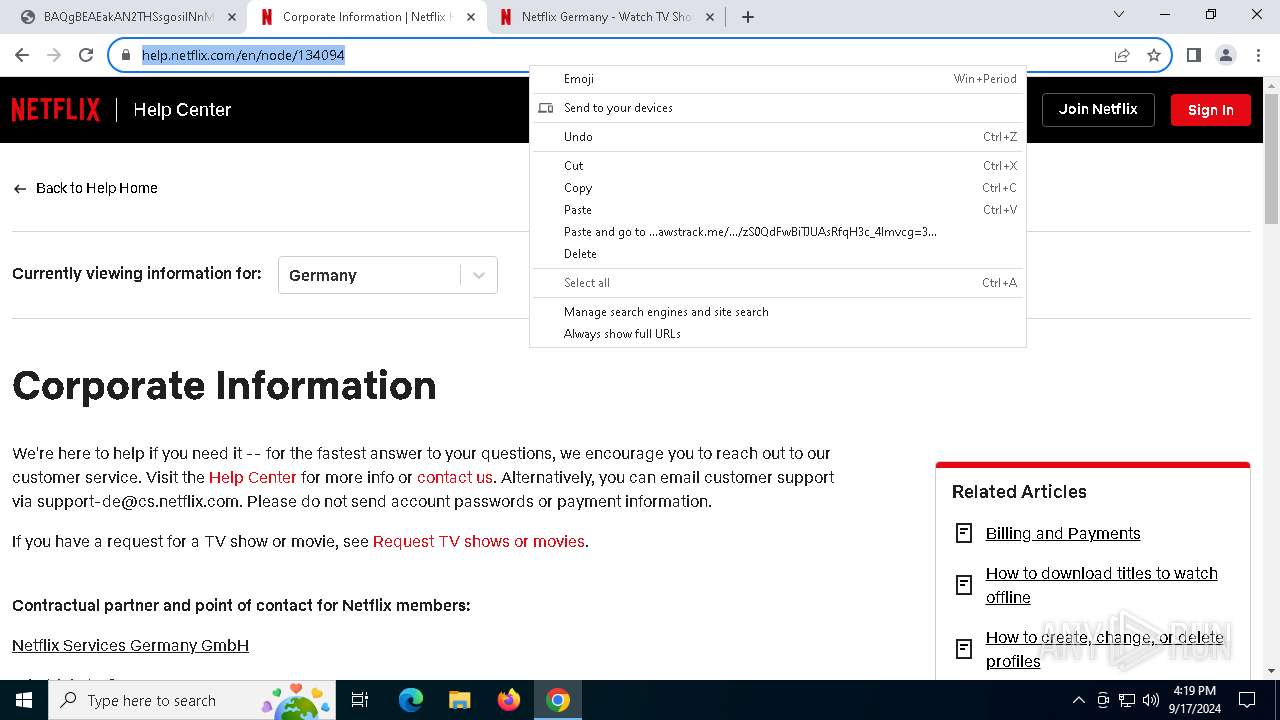
Task: Switch to the Netflix Germany tab
Action: pyautogui.click(x=607, y=17)
